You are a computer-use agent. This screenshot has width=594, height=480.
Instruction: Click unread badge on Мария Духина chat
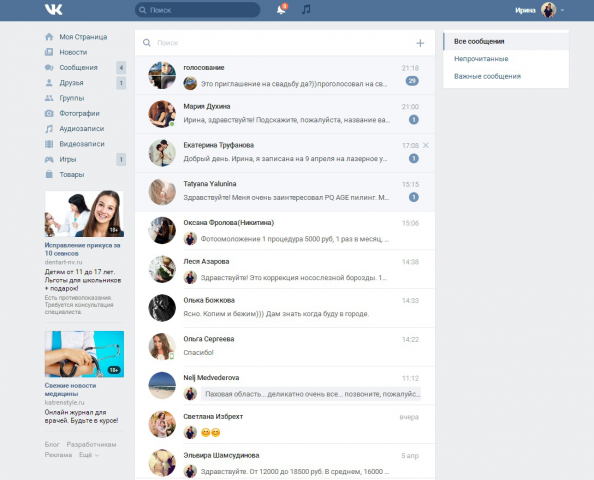click(414, 120)
